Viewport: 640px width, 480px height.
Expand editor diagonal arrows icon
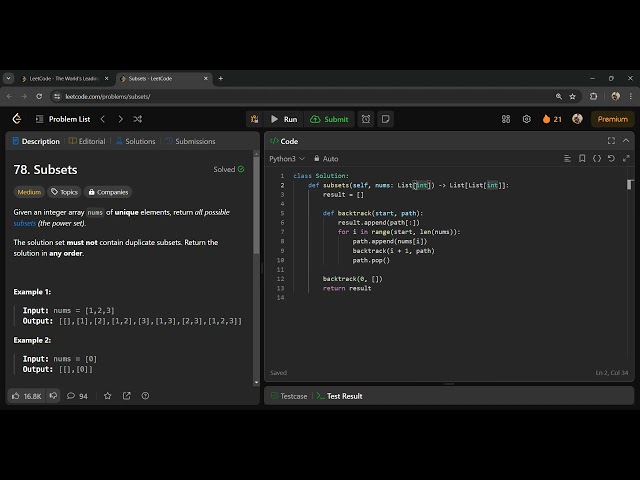[626, 158]
